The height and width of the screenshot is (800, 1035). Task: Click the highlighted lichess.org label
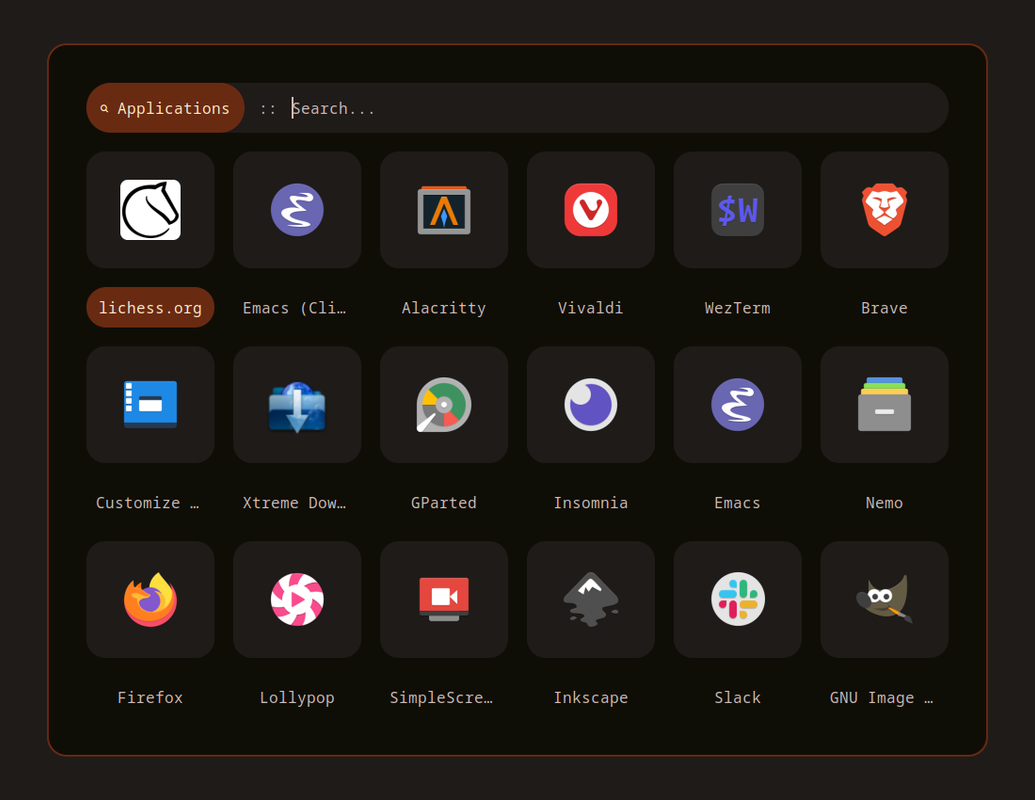[150, 308]
